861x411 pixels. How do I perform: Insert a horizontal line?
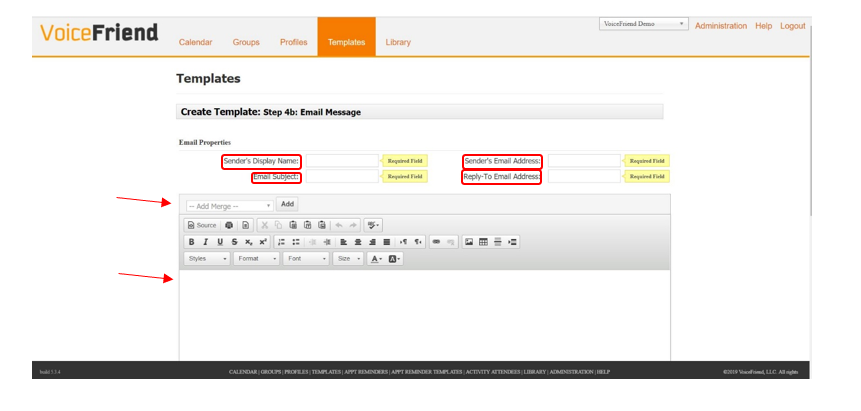pyautogui.click(x=498, y=242)
